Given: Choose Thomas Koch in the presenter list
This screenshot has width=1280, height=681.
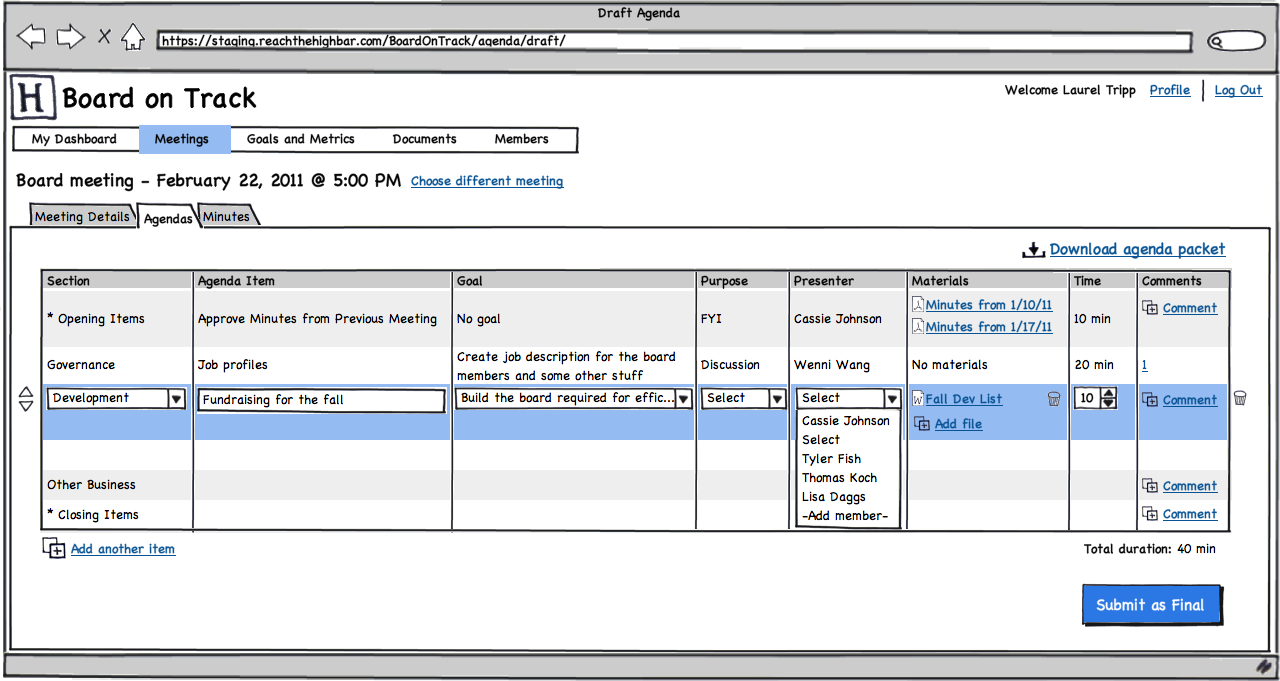Looking at the screenshot, I should coord(840,478).
